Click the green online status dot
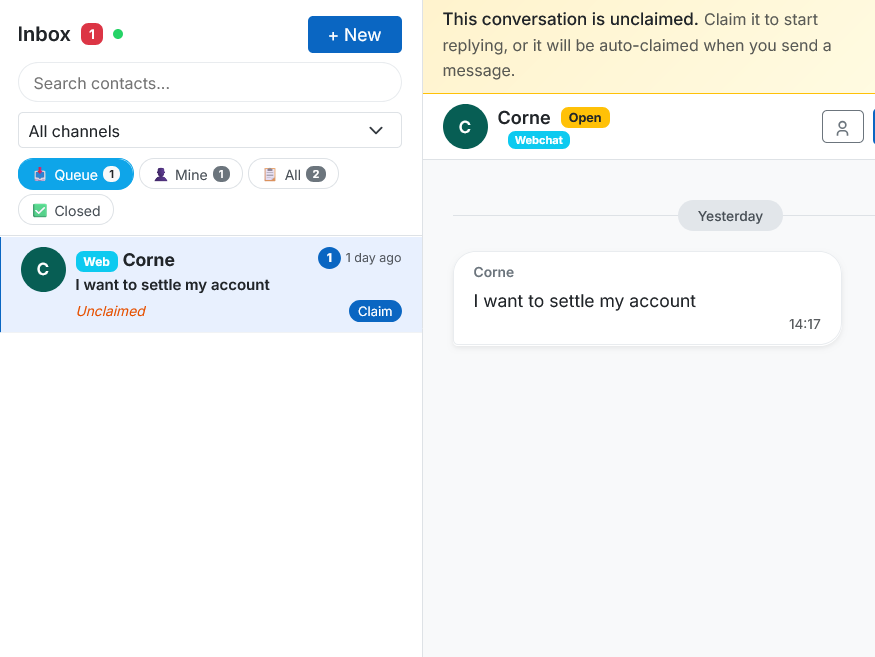The image size is (875, 657). pos(118,34)
